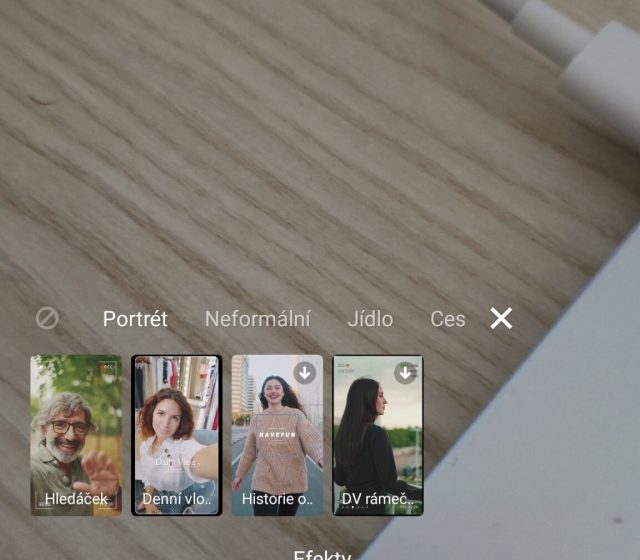This screenshot has height=560, width=640.
Task: Click the Hledáček caption text
Action: [x=76, y=498]
